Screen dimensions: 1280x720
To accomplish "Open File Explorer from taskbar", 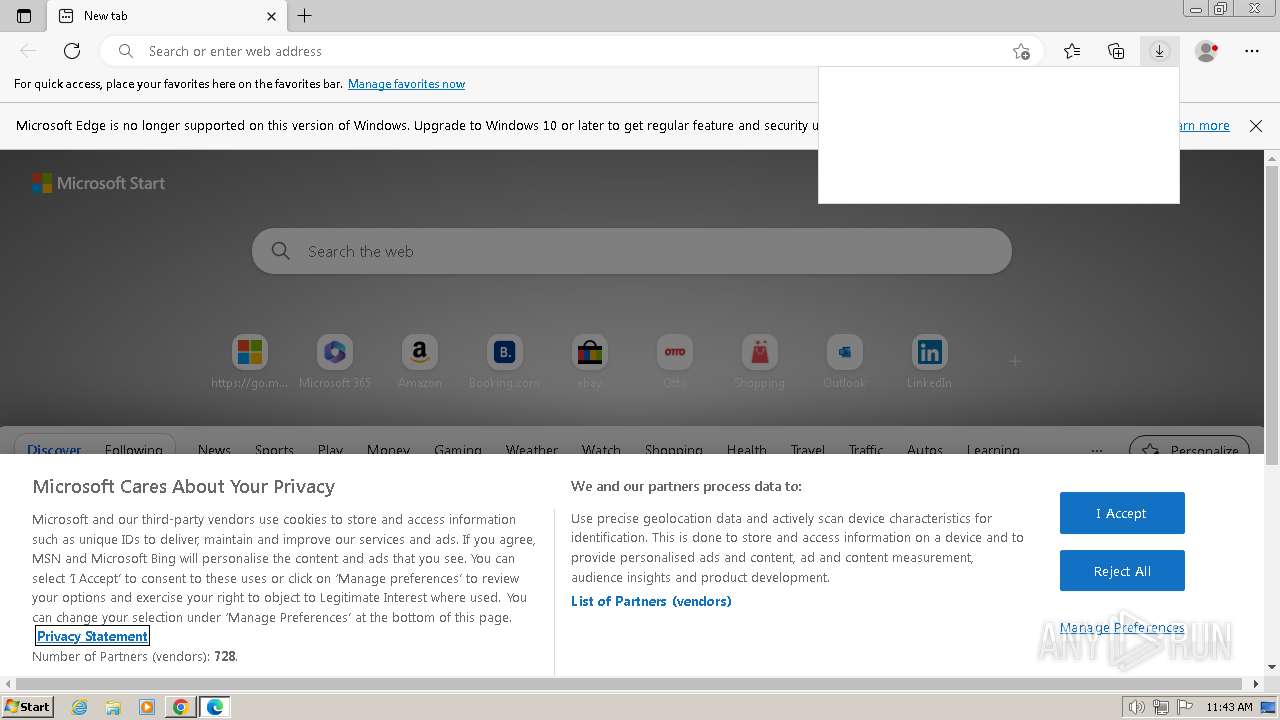I will pyautogui.click(x=113, y=707).
